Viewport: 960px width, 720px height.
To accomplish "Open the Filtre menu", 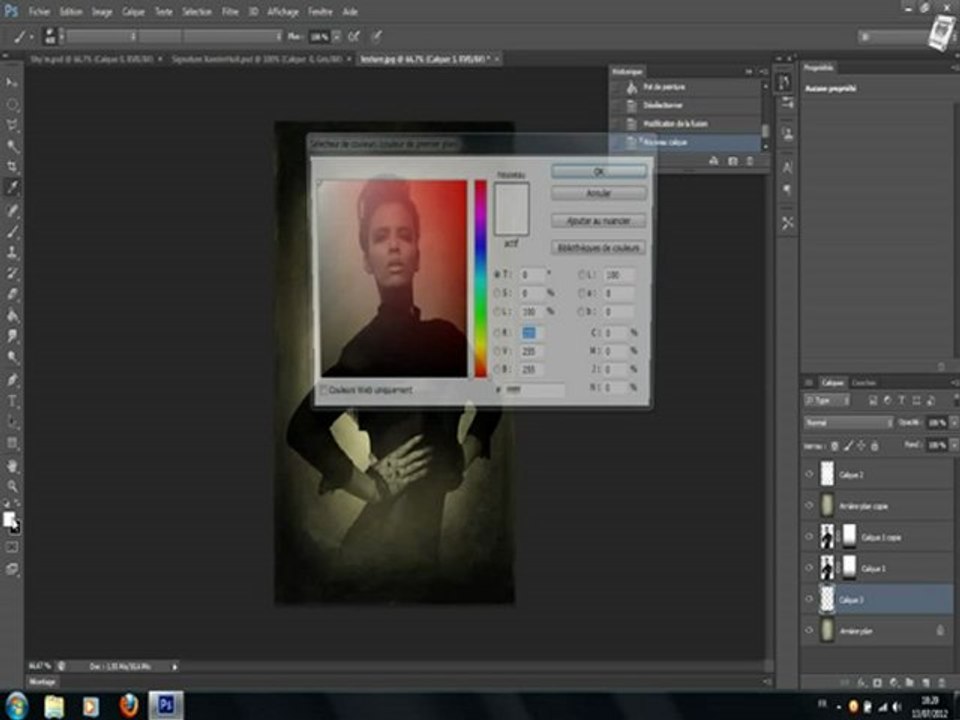I will 230,12.
